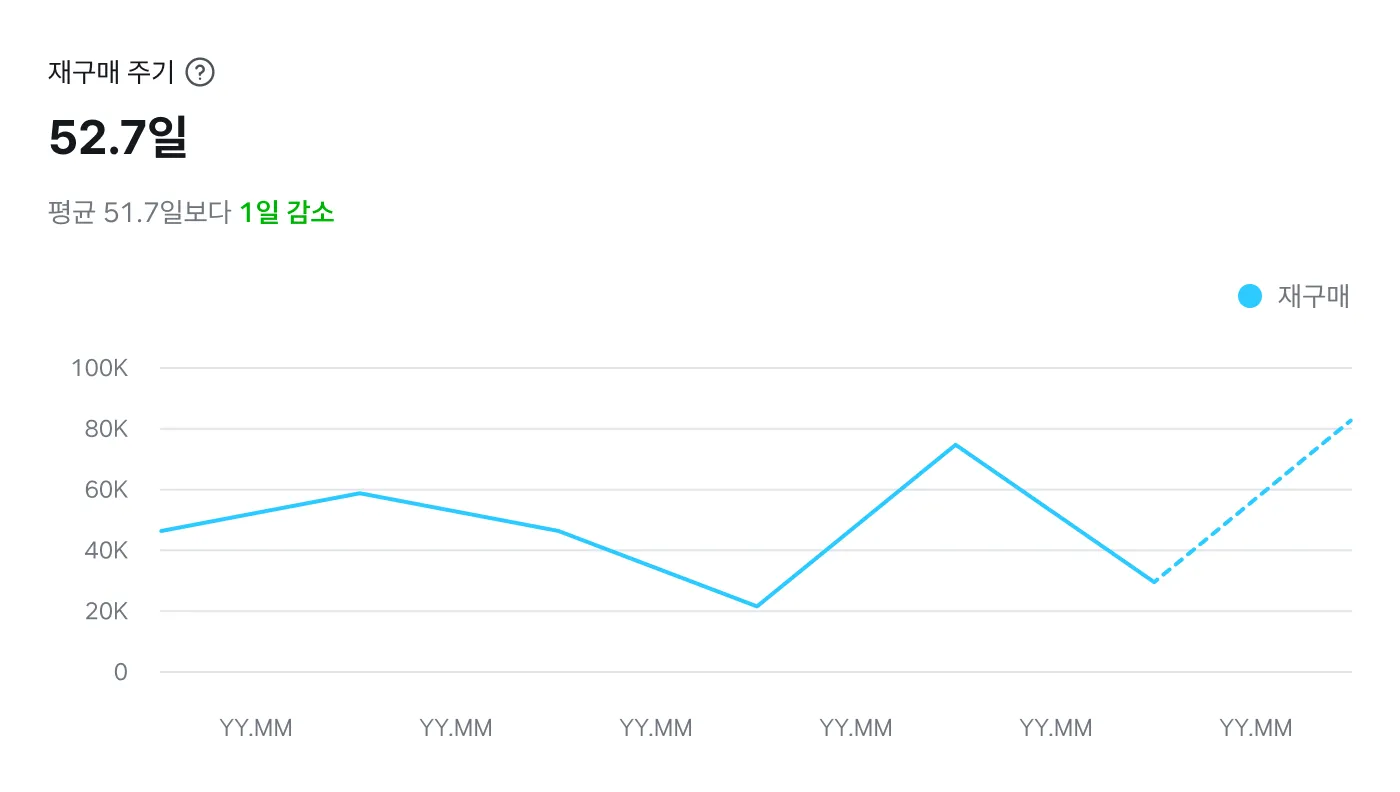Viewport: 1400px width, 792px height.
Task: Click the point where the dashed line begins
Action: (1154, 582)
